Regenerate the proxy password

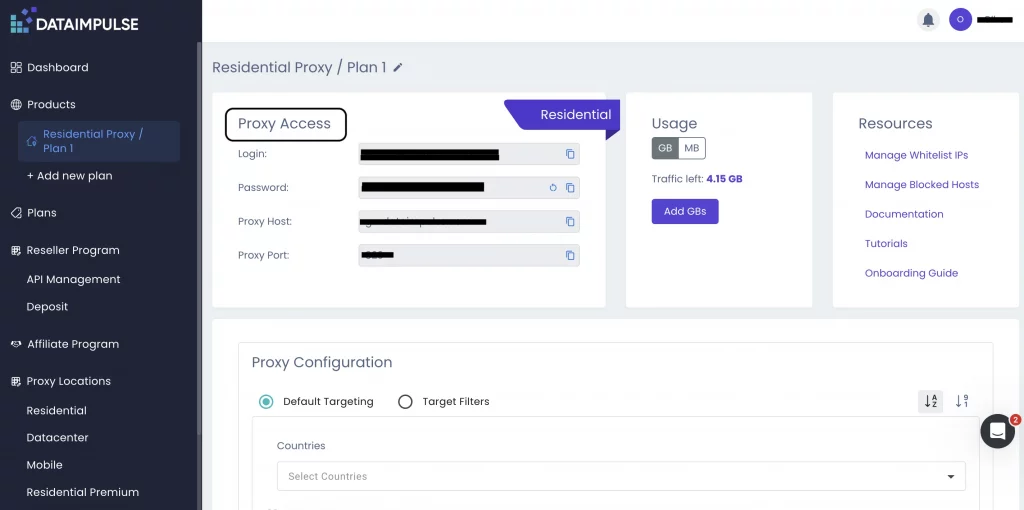[x=553, y=188]
